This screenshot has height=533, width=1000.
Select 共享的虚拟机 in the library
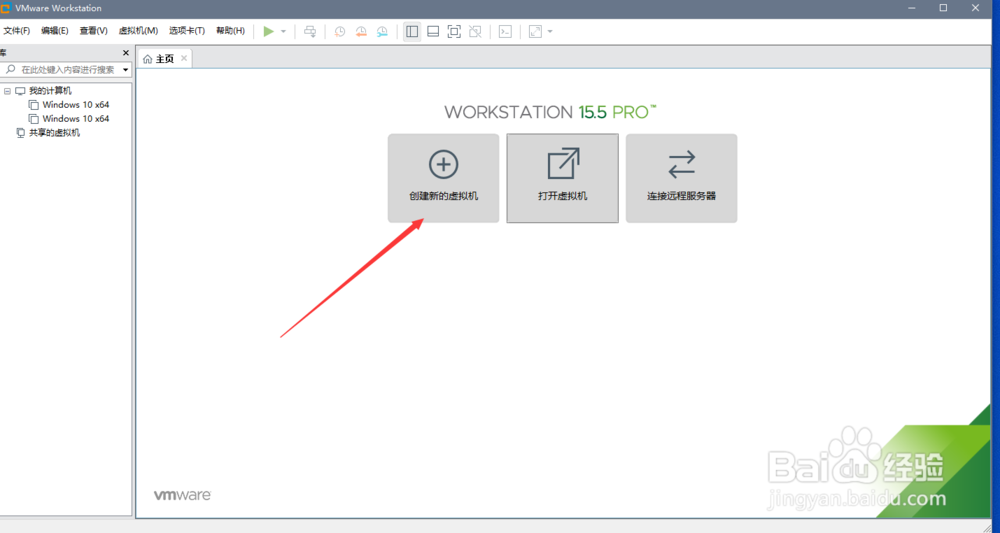[54, 133]
